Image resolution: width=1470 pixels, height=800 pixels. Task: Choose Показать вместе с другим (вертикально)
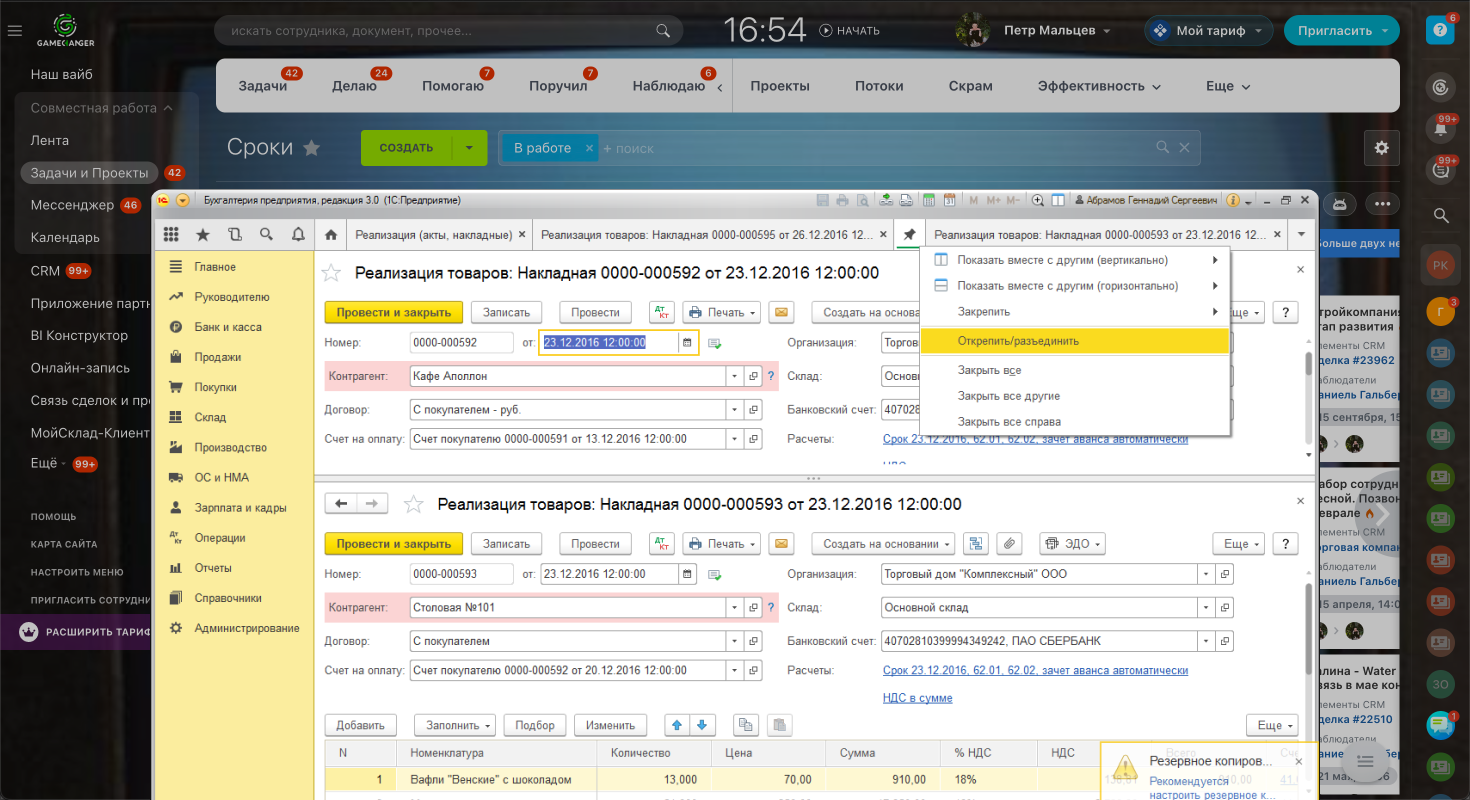tap(1074, 260)
